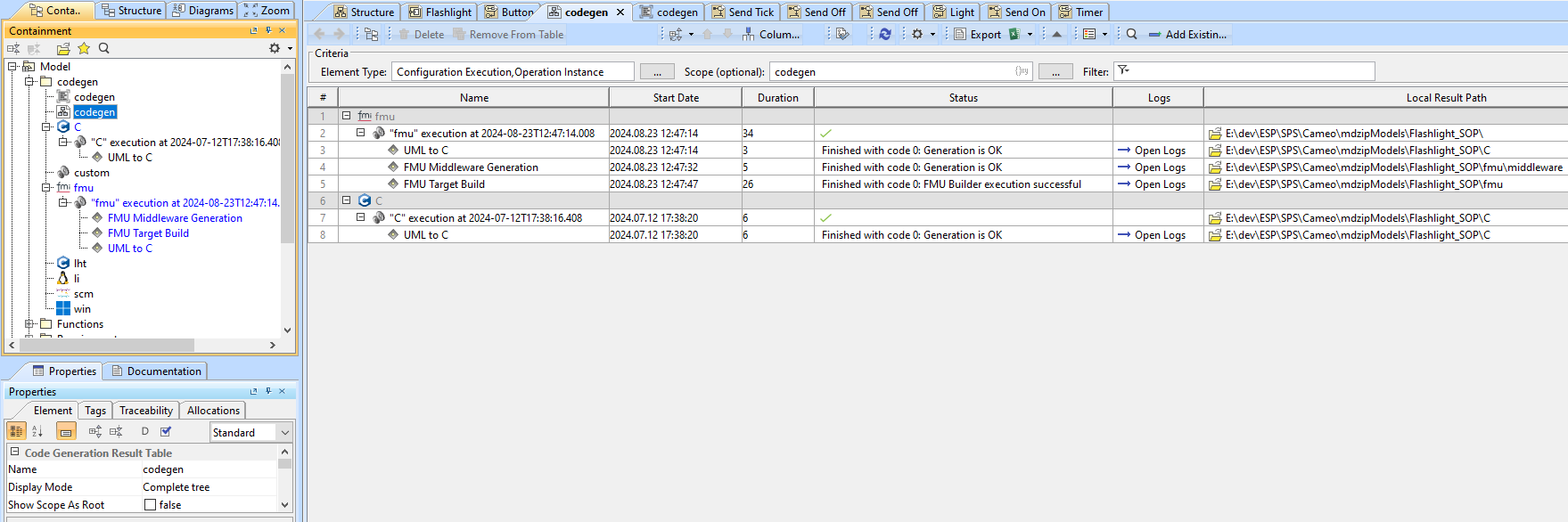Open Logs for FMU Target Build row
This screenshot has width=1568, height=522.
[1152, 184]
